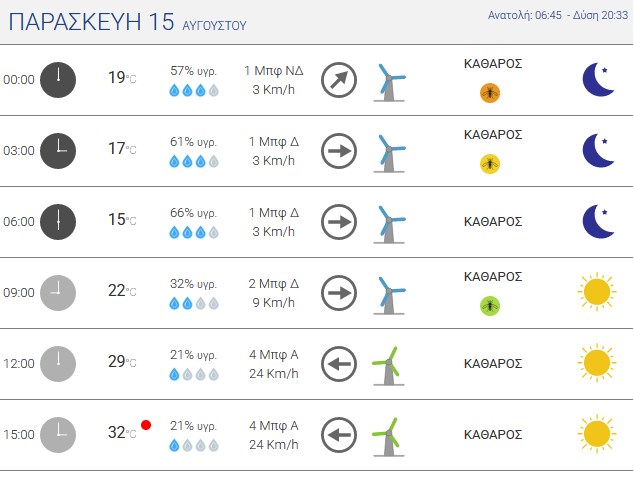Click the 57% υγρ. humidity value
Viewport: 634px width, 478px height.
click(x=193, y=71)
